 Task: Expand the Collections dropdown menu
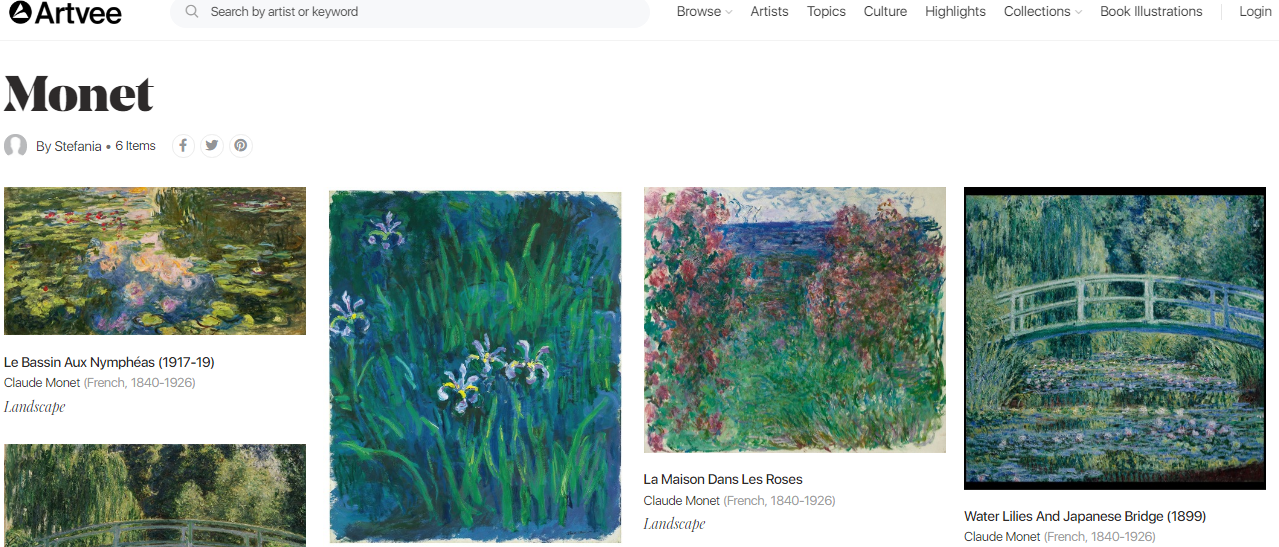click(x=1043, y=12)
